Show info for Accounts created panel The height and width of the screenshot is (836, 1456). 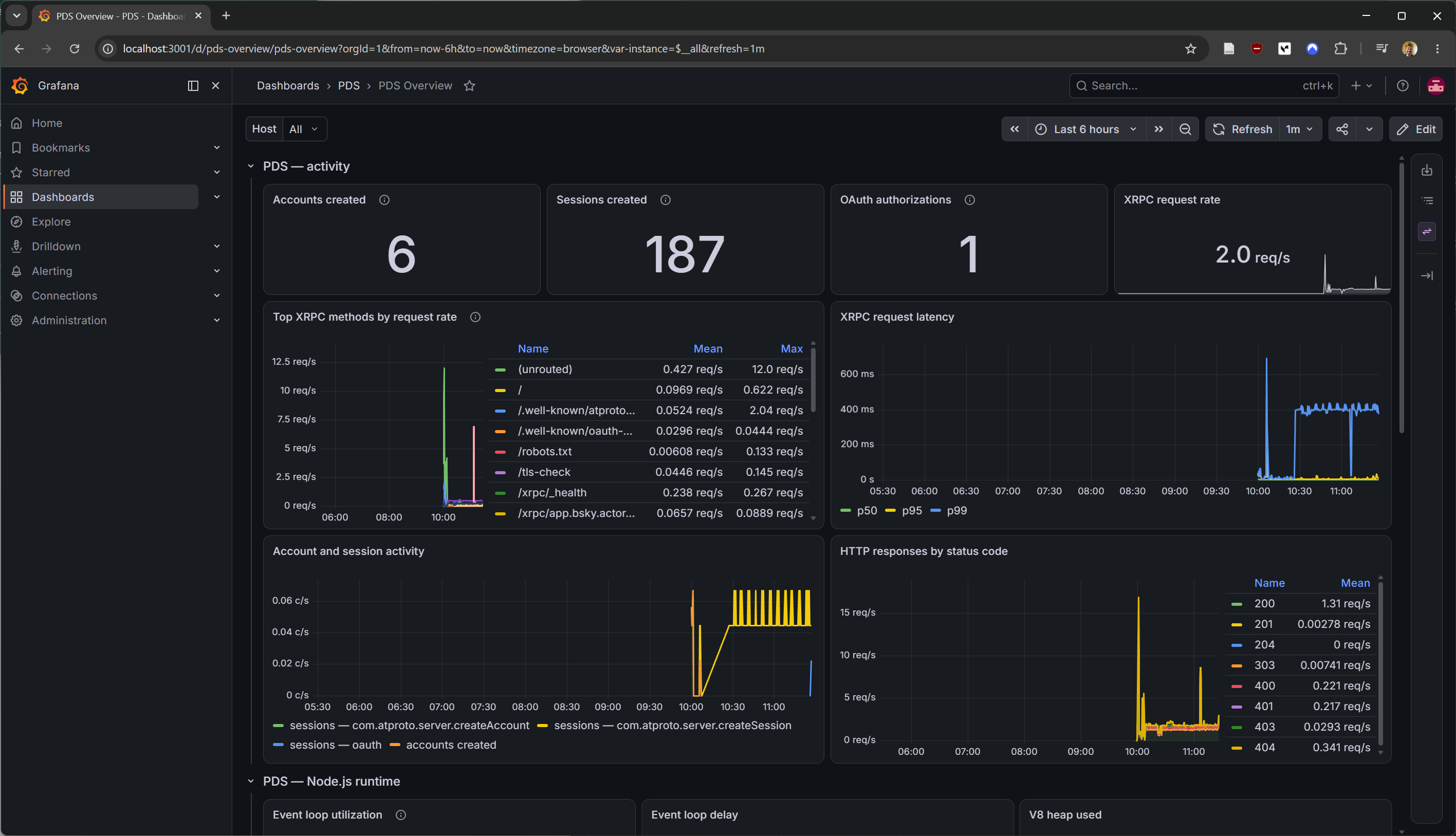point(384,200)
